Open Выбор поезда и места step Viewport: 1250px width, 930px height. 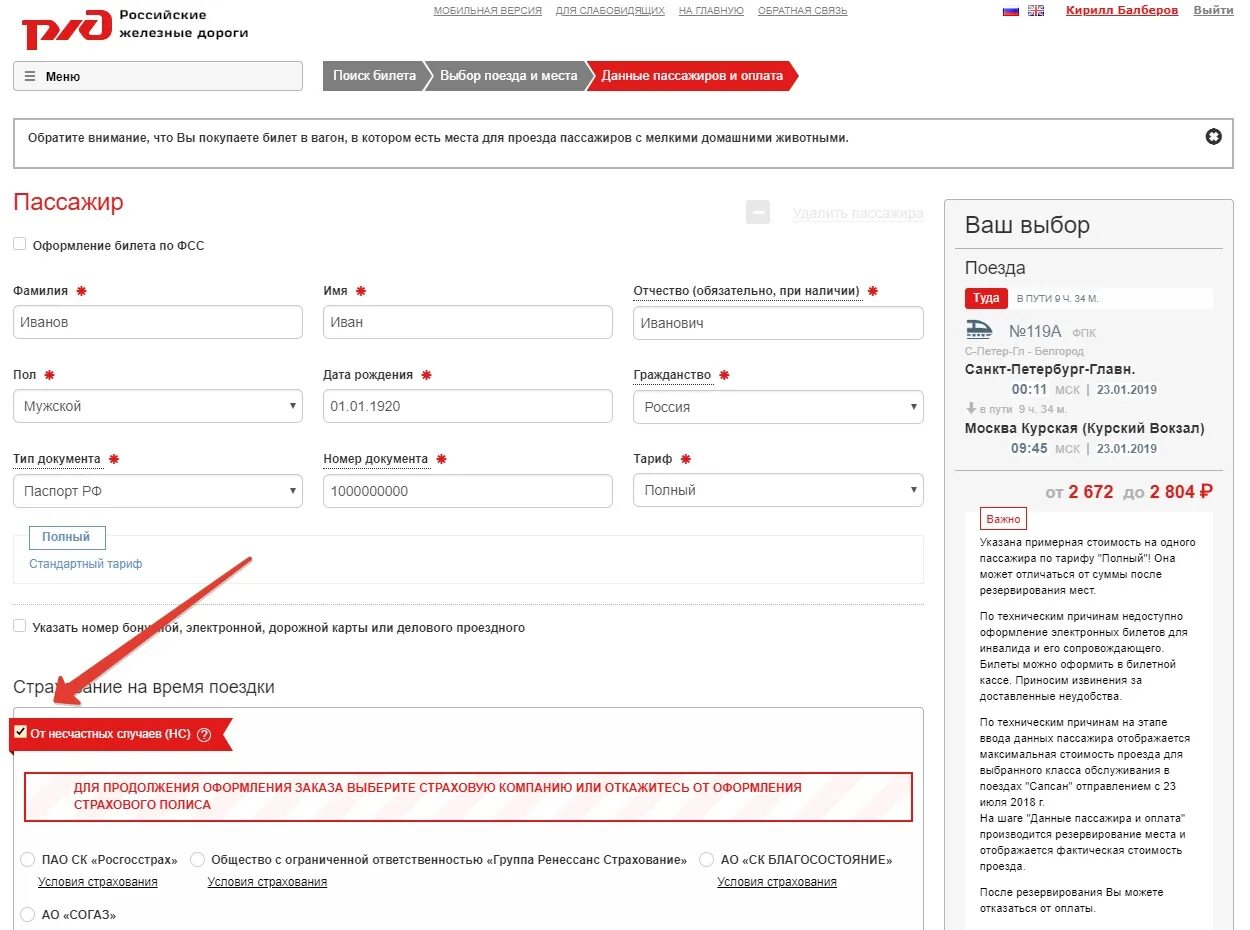(509, 76)
